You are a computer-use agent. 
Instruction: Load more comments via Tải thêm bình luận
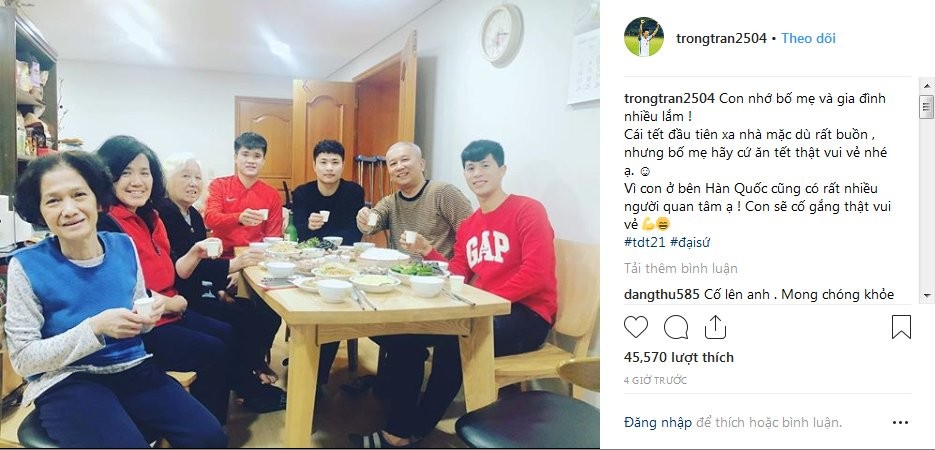click(x=680, y=268)
